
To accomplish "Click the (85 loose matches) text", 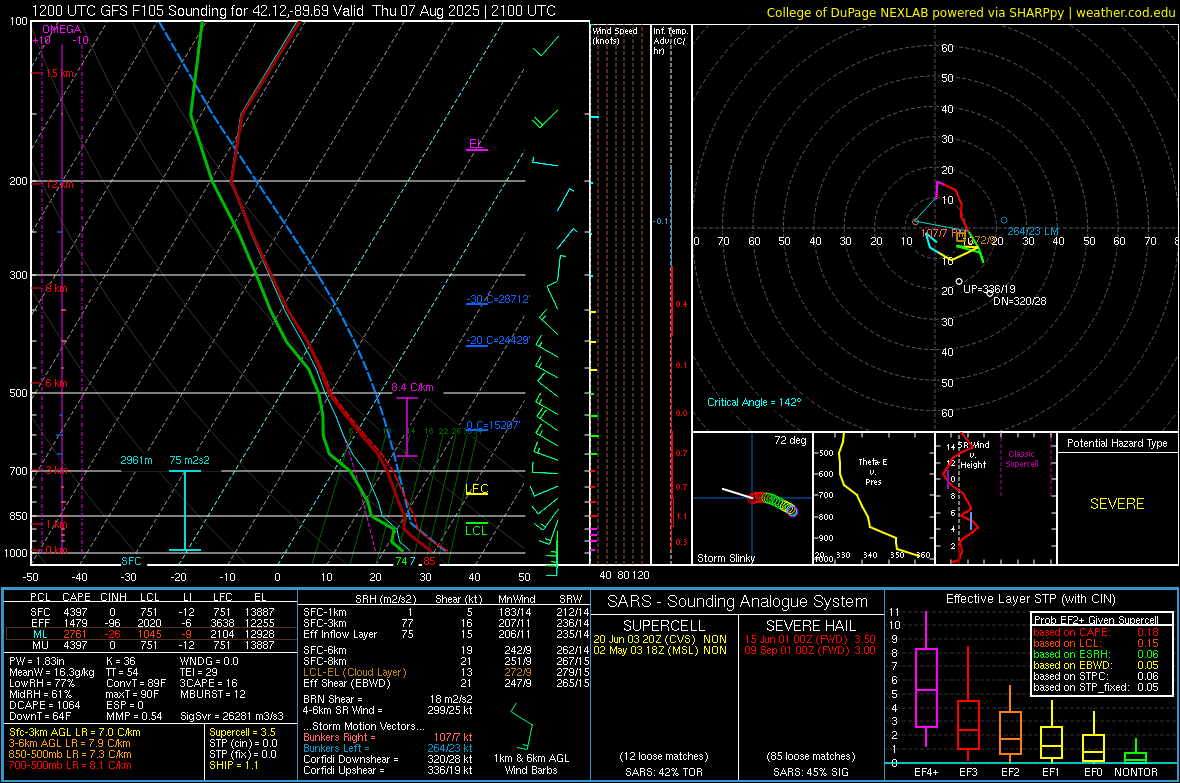I will point(810,756).
